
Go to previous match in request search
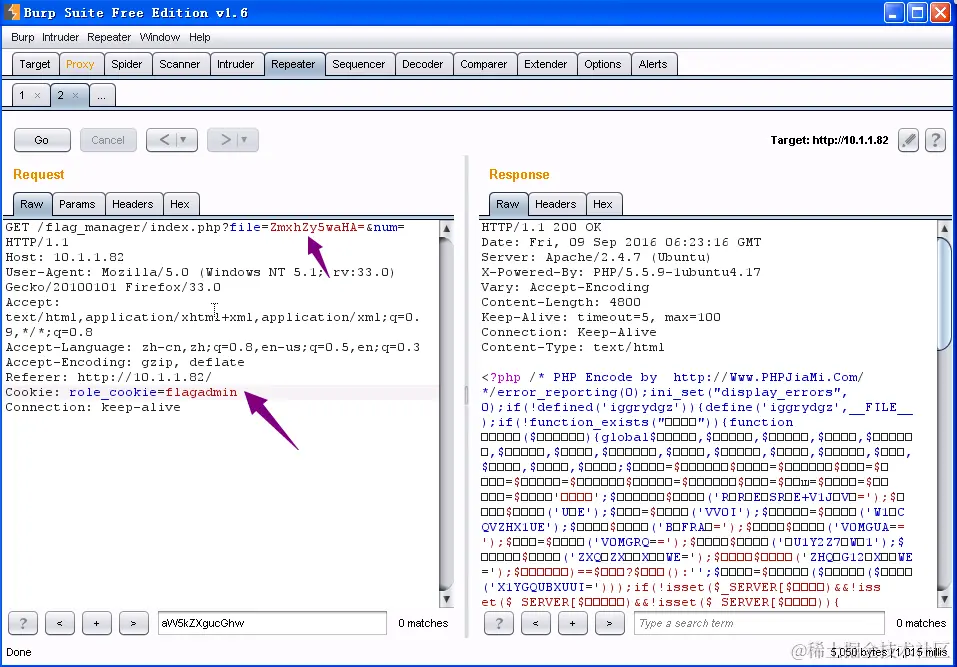[x=60, y=623]
